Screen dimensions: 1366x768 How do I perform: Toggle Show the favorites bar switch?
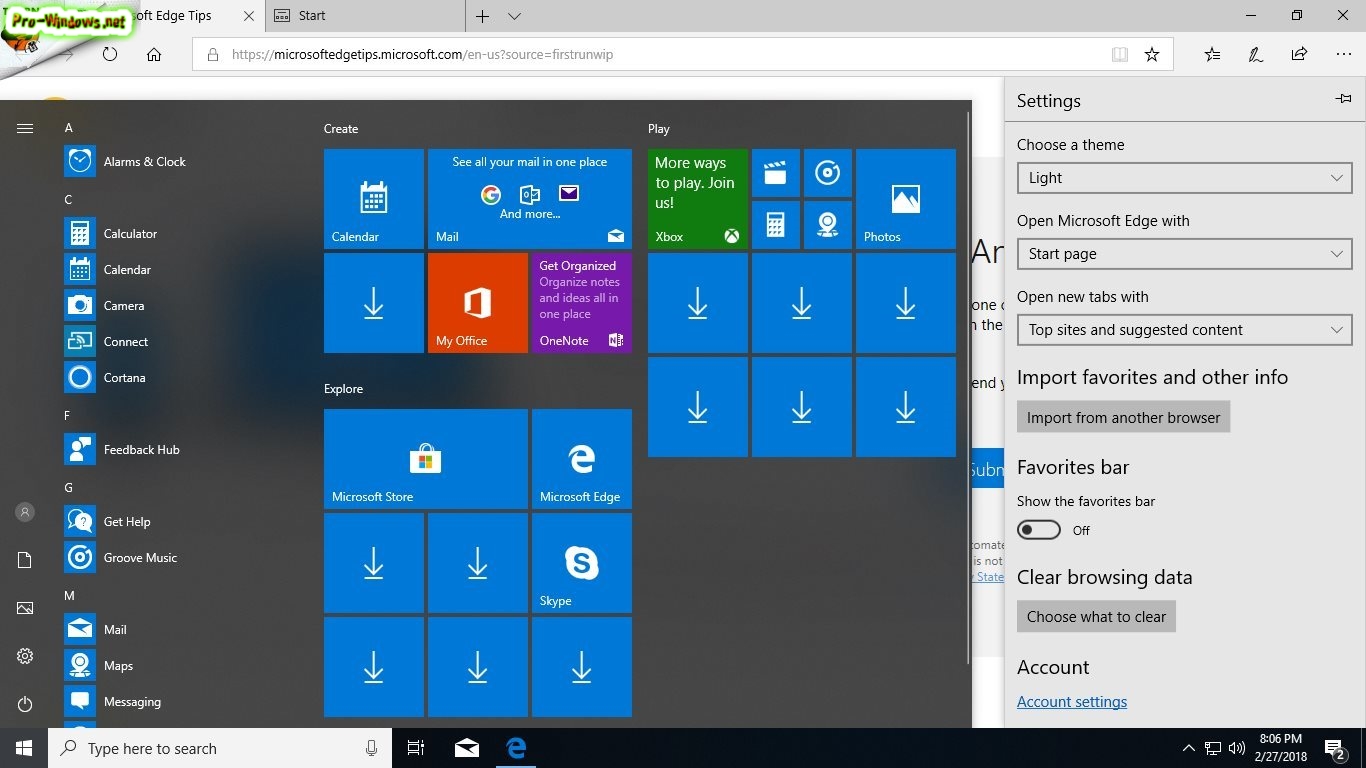pyautogui.click(x=1039, y=530)
